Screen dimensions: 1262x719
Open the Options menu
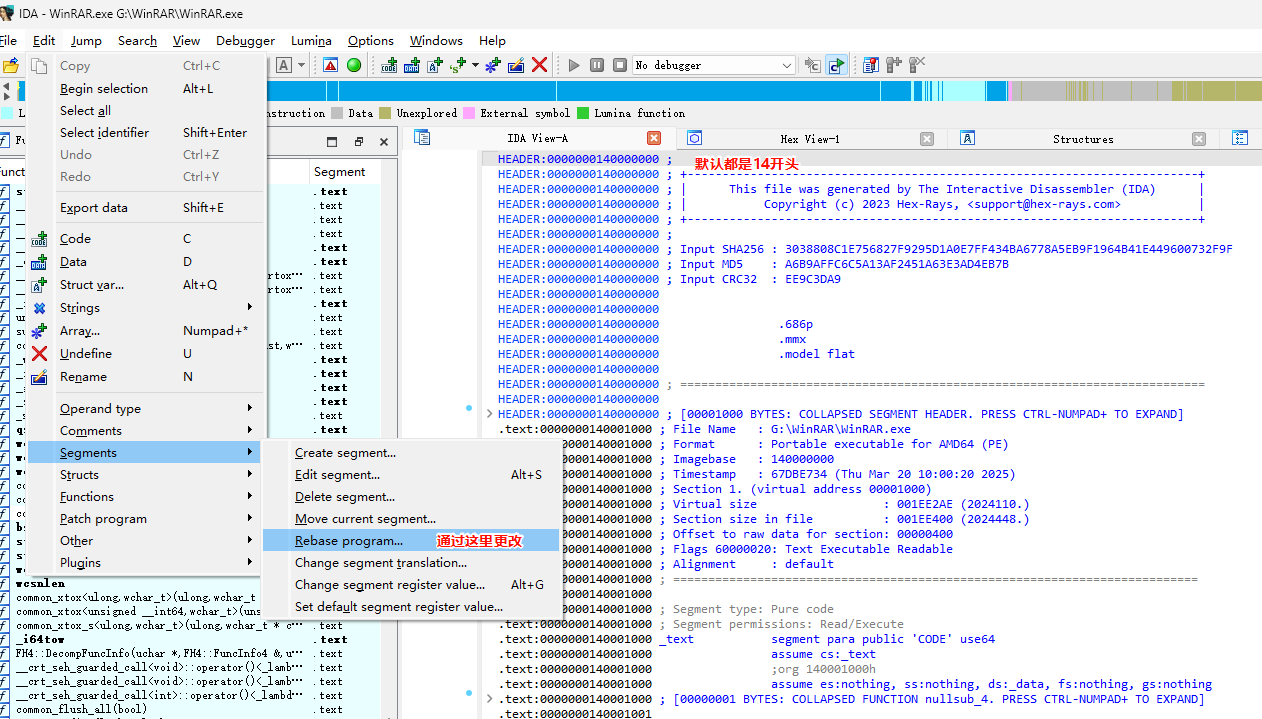pyautogui.click(x=370, y=41)
